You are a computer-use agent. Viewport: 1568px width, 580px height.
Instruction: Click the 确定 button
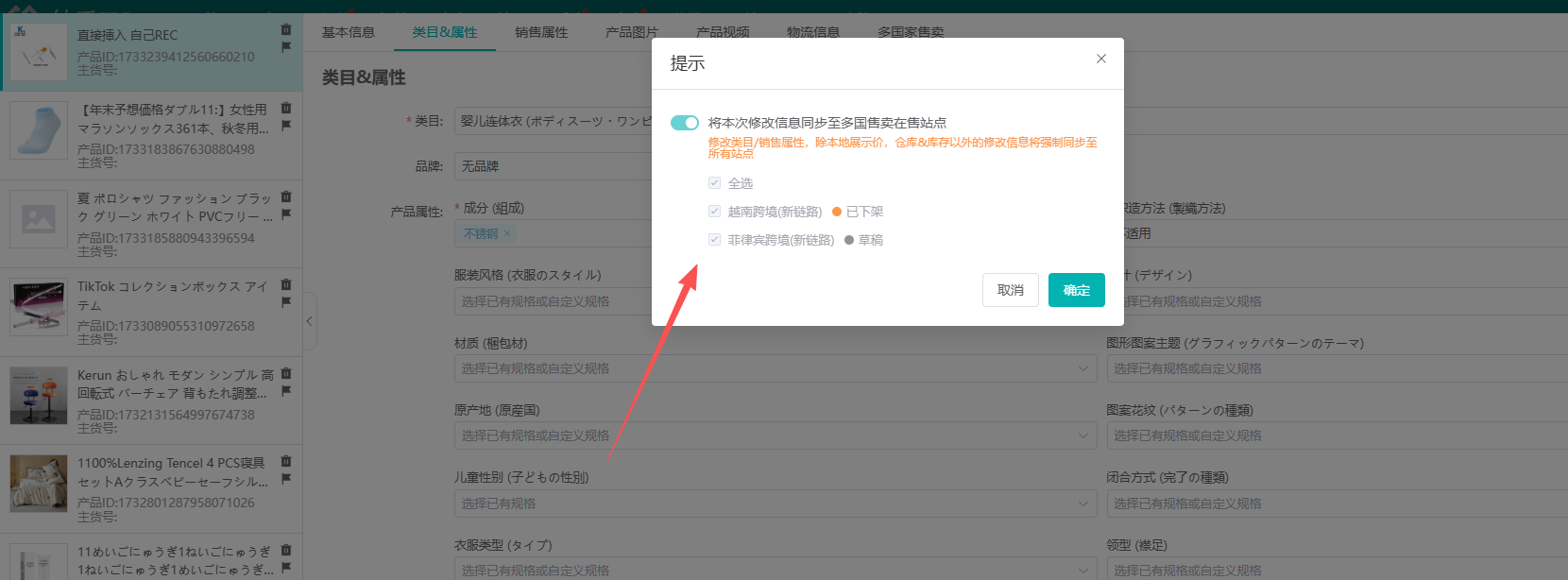1076,290
